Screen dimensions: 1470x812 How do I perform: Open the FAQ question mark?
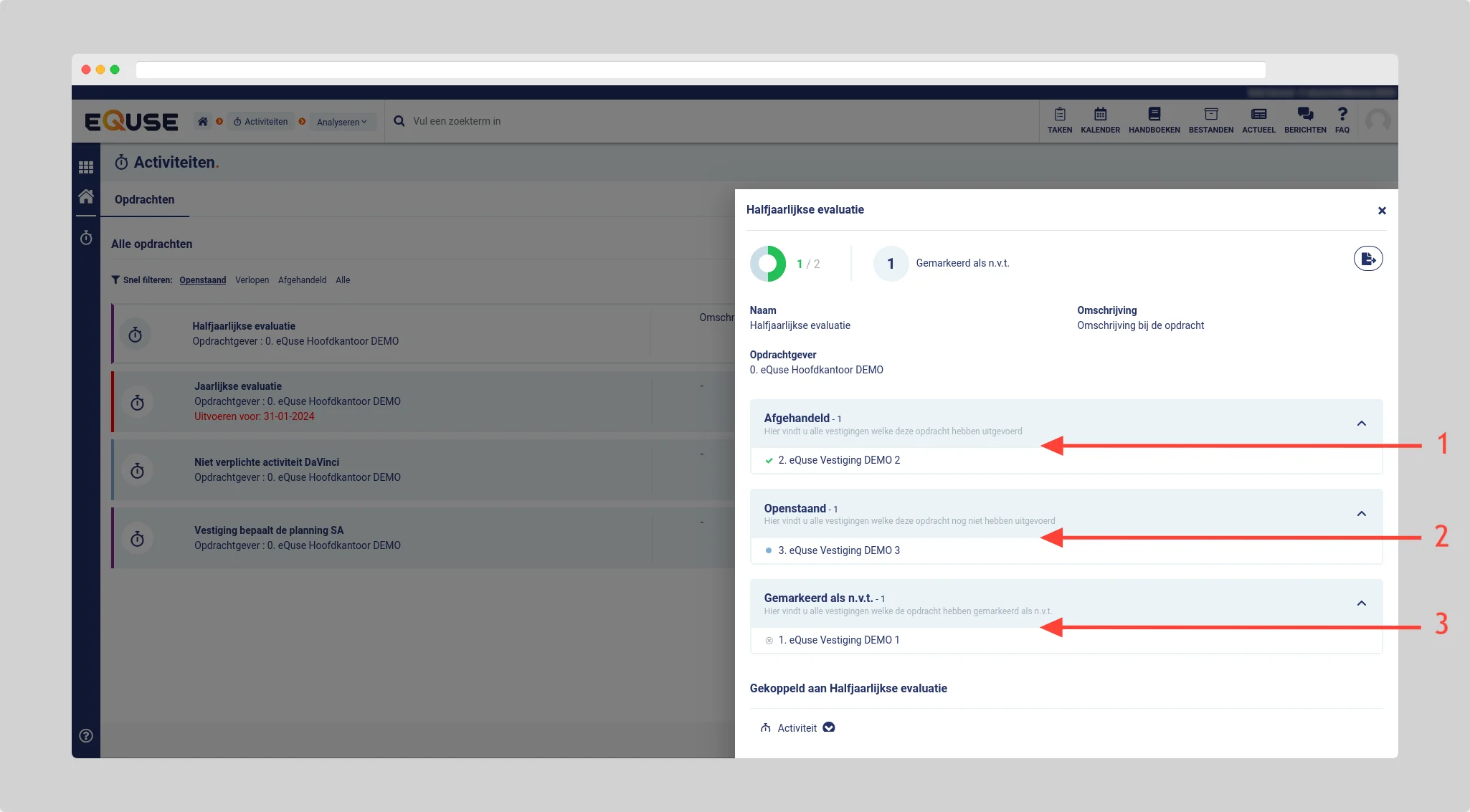[1342, 120]
